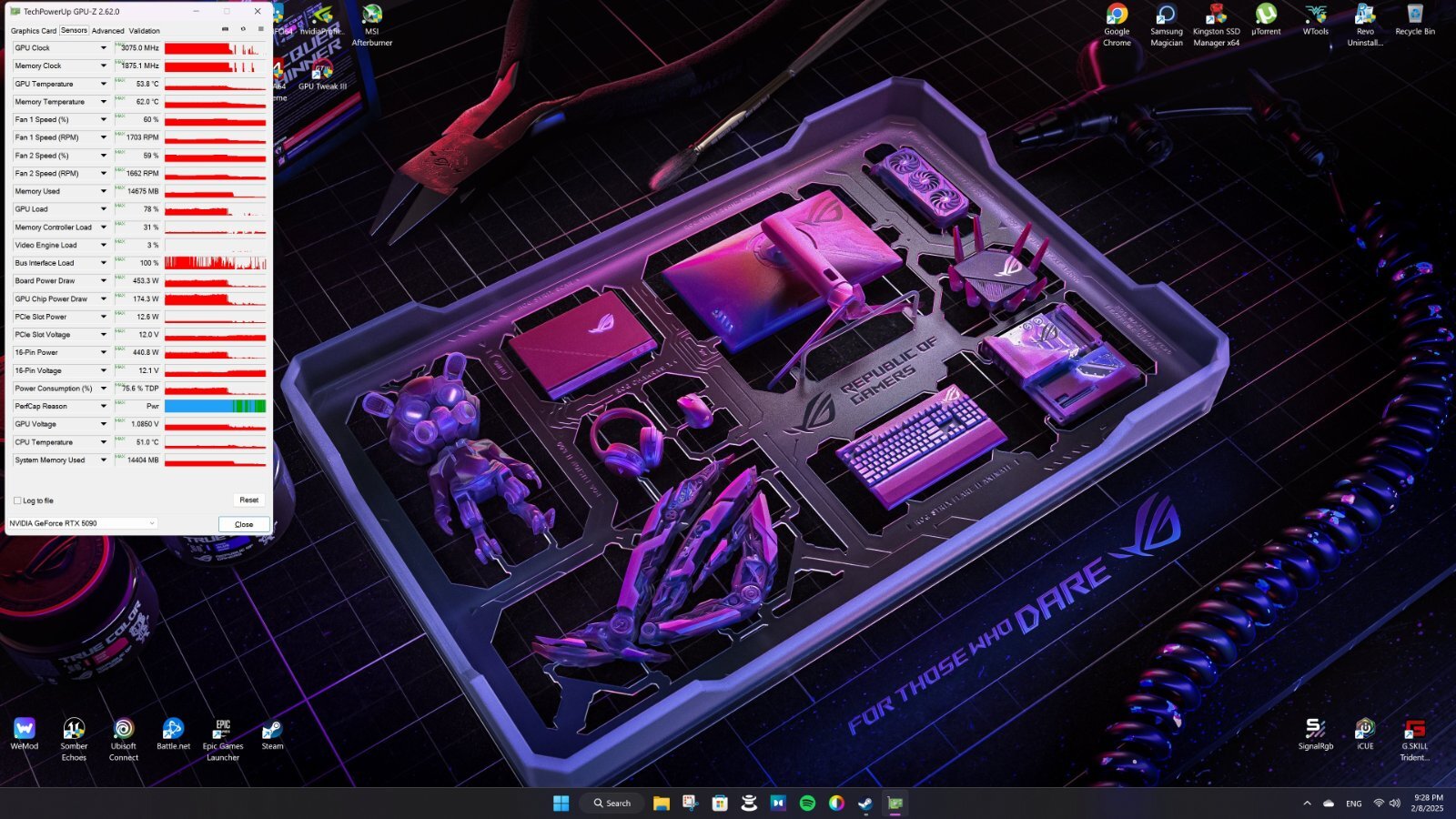1456x819 pixels.
Task: Open Google Chrome desktop shortcut
Action: tap(1117, 25)
